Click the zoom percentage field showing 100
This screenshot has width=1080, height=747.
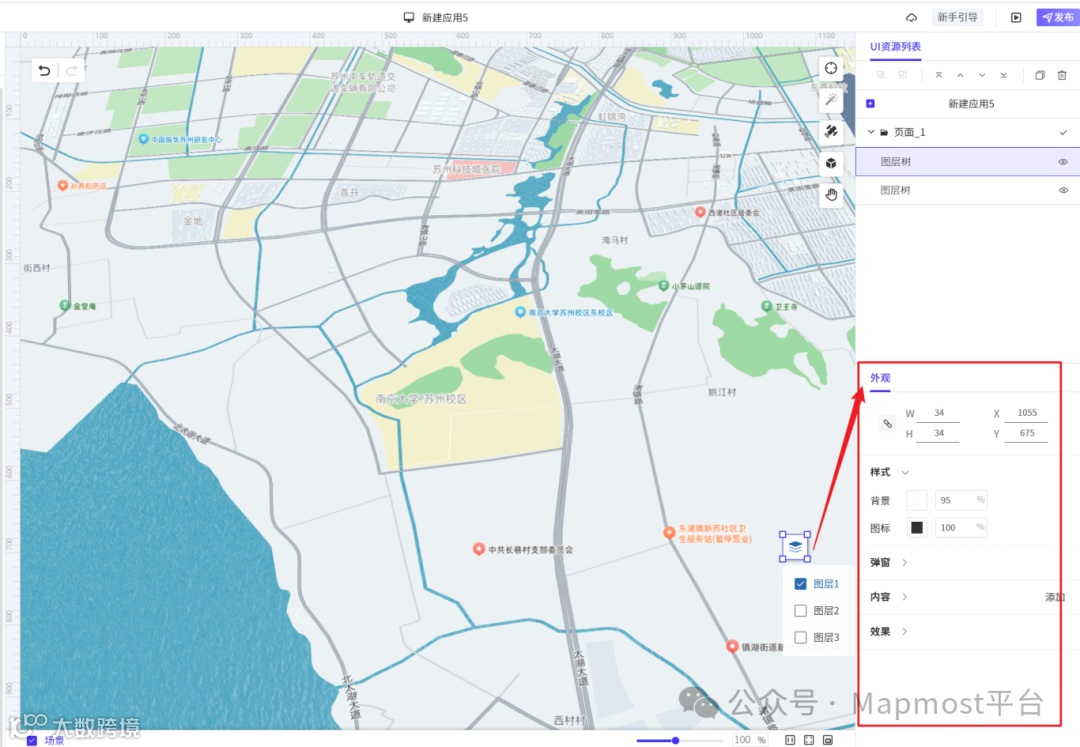[x=750, y=740]
